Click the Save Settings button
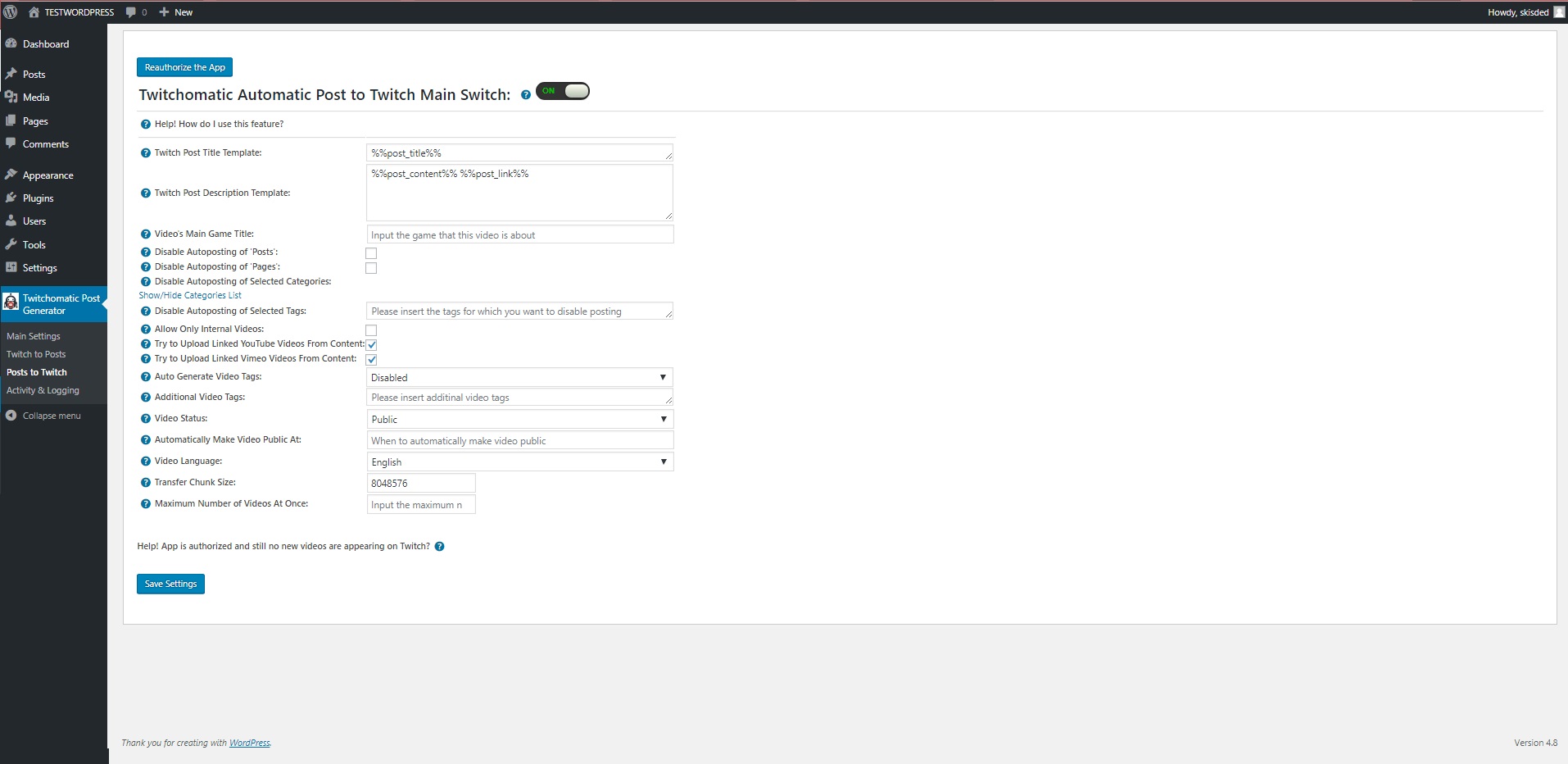 pyautogui.click(x=170, y=584)
